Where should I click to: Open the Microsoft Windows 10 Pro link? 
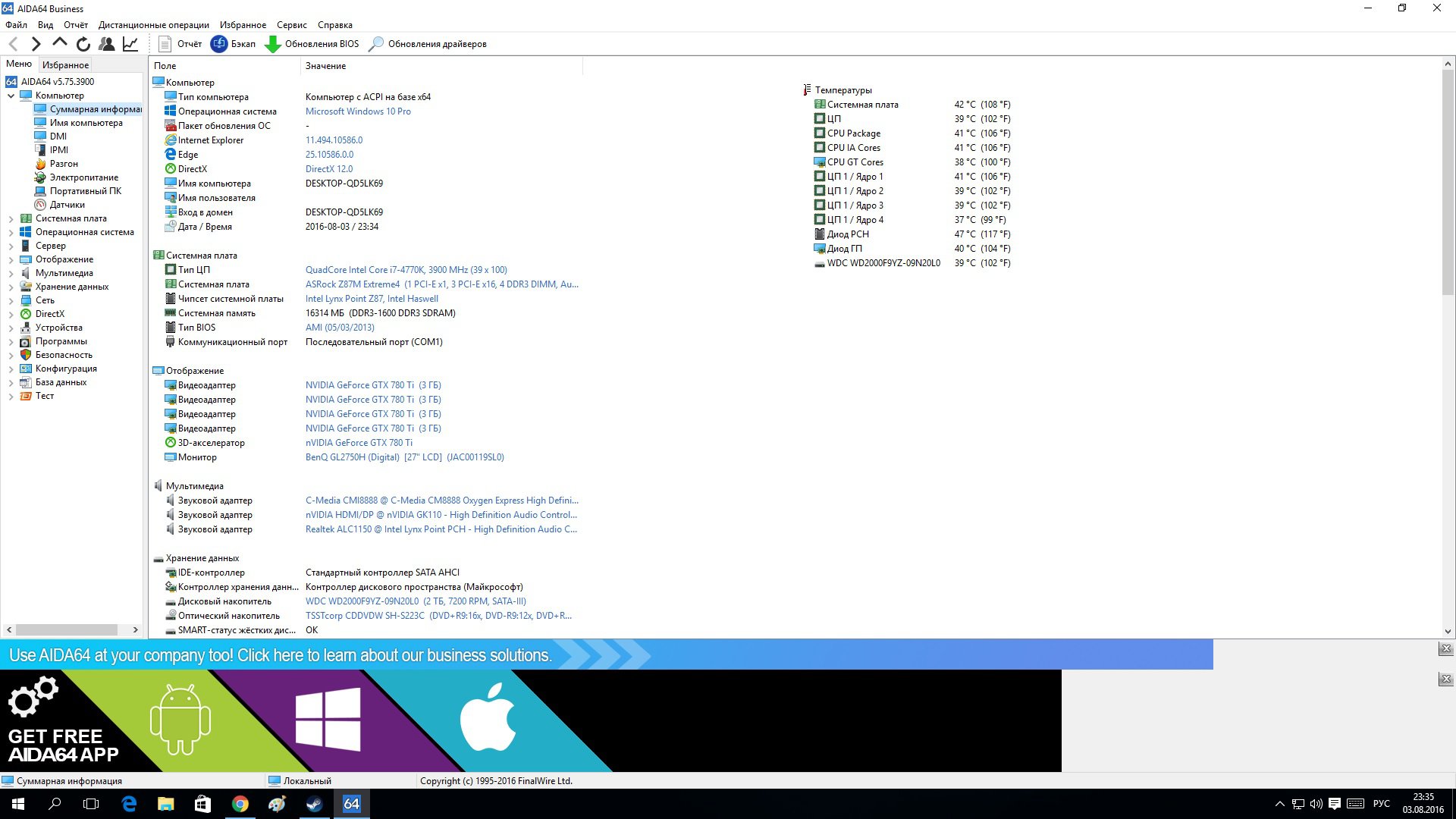pyautogui.click(x=358, y=111)
